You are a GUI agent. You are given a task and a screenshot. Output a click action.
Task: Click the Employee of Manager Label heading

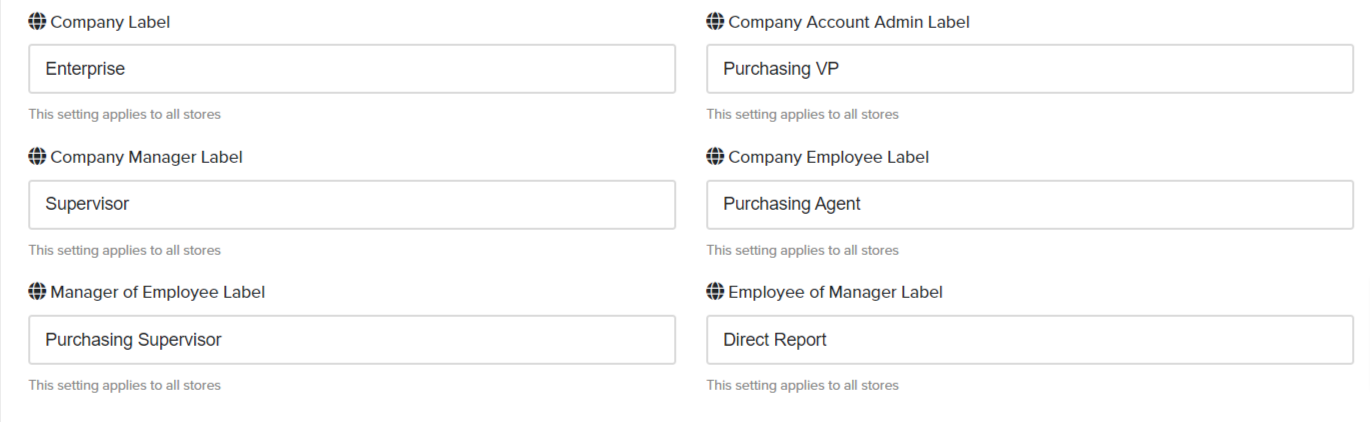coord(835,292)
